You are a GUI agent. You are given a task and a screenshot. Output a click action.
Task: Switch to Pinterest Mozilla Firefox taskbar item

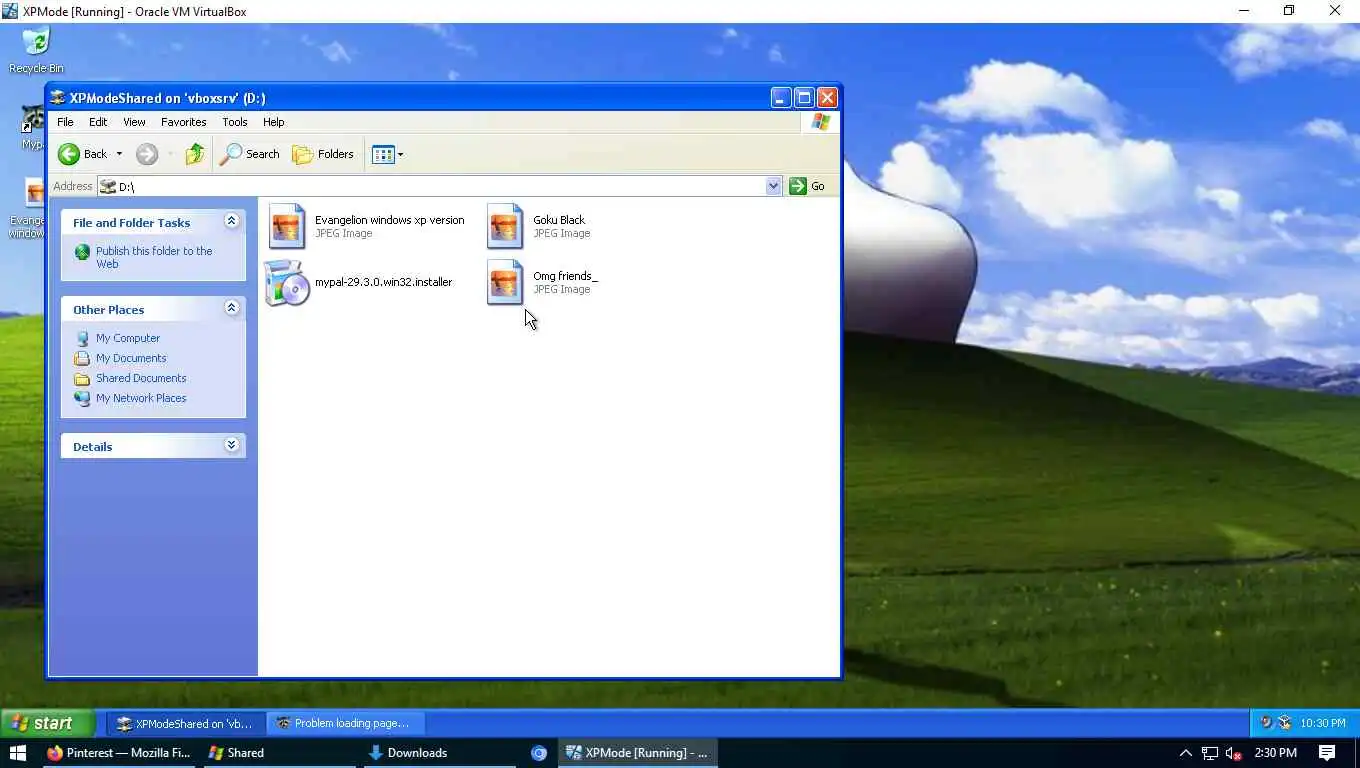[118, 753]
